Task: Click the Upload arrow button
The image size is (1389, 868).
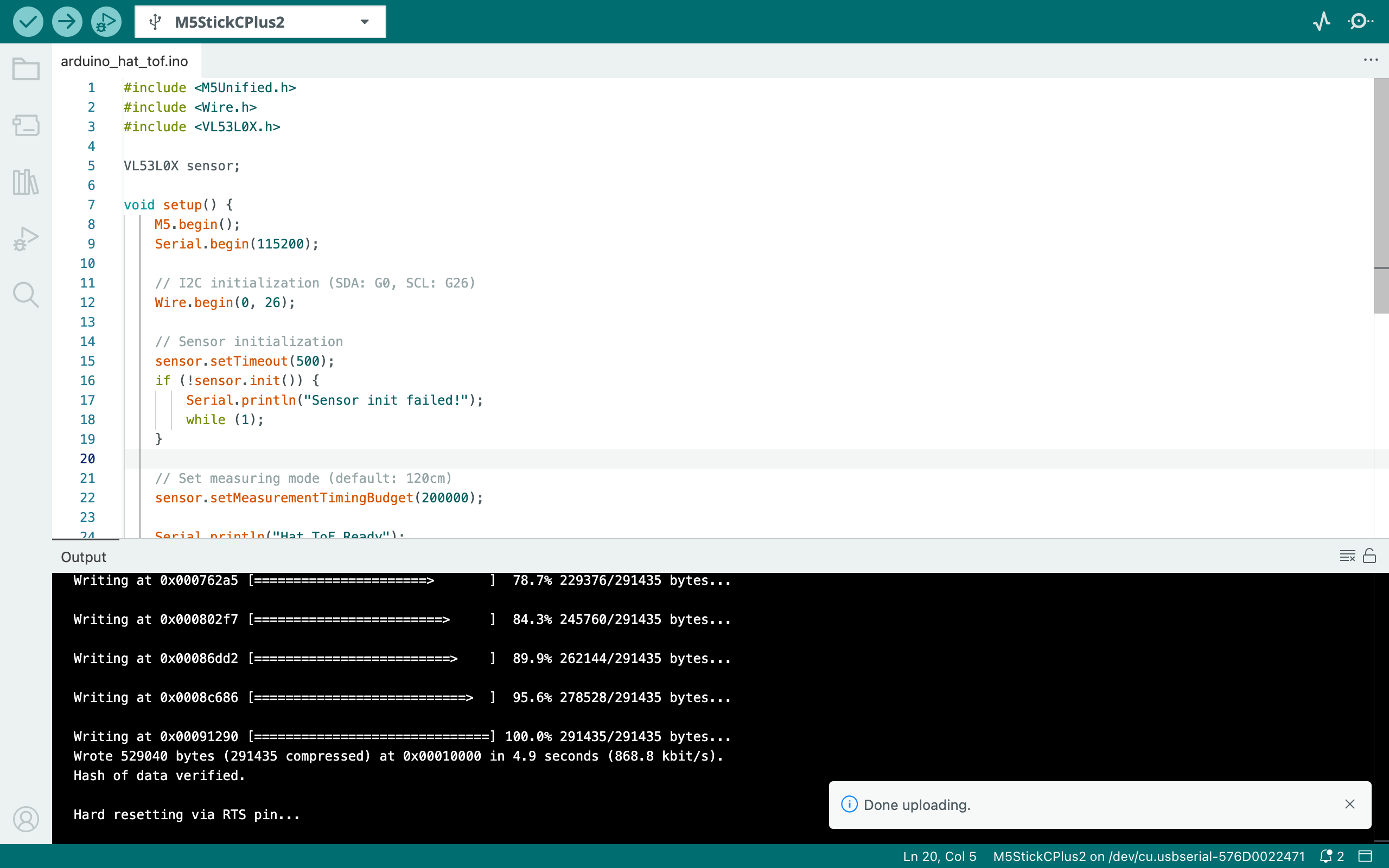Action: 67,22
